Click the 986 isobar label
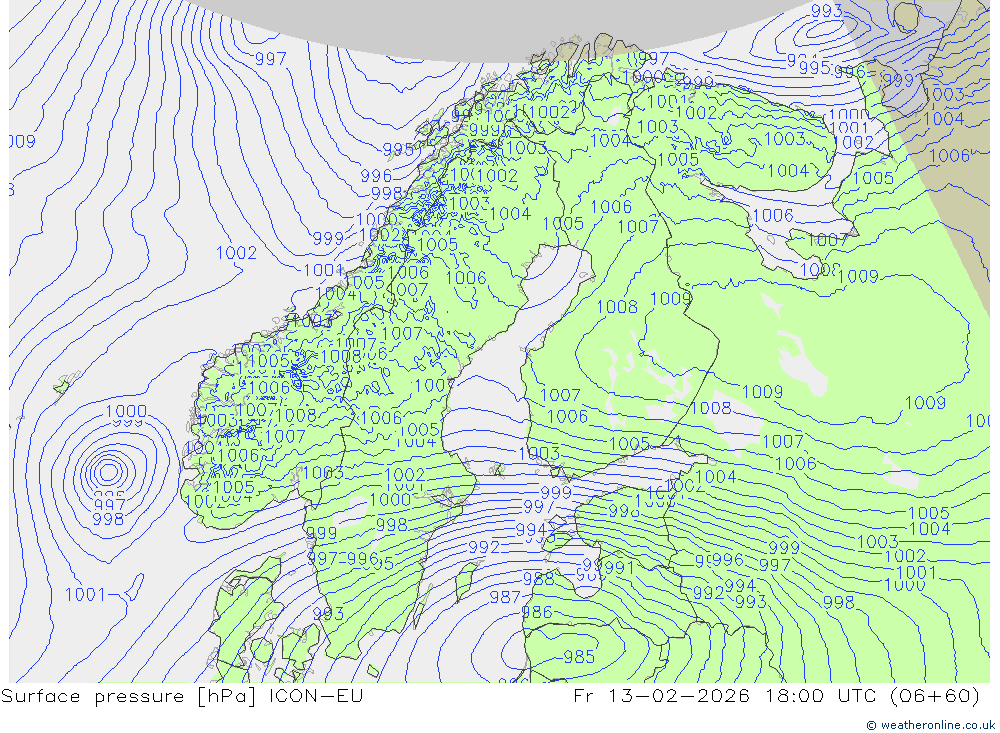Image resolution: width=1000 pixels, height=733 pixels. click(536, 612)
